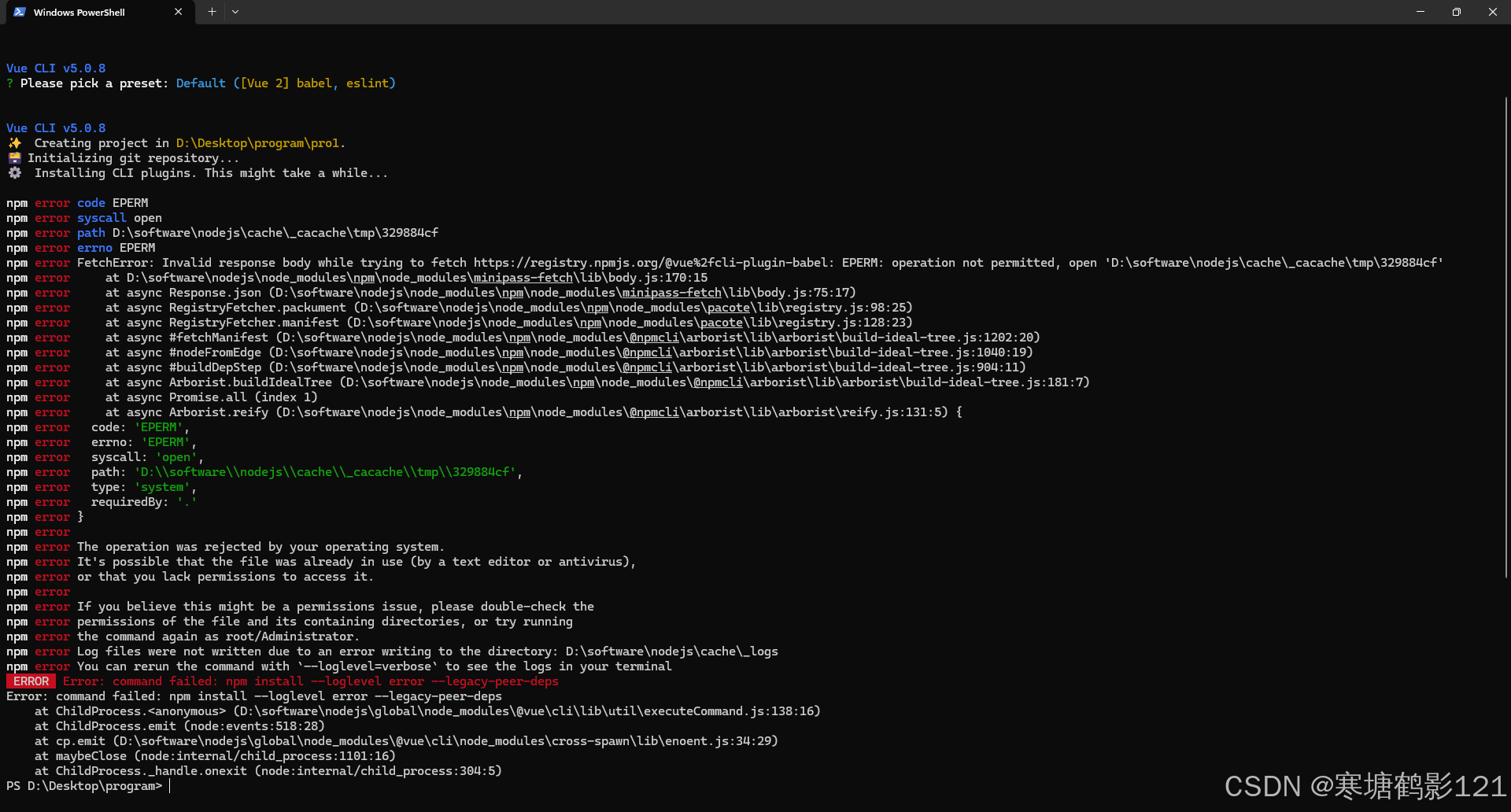Open a new tab with the plus icon
The width and height of the screenshot is (1511, 812).
coord(211,12)
